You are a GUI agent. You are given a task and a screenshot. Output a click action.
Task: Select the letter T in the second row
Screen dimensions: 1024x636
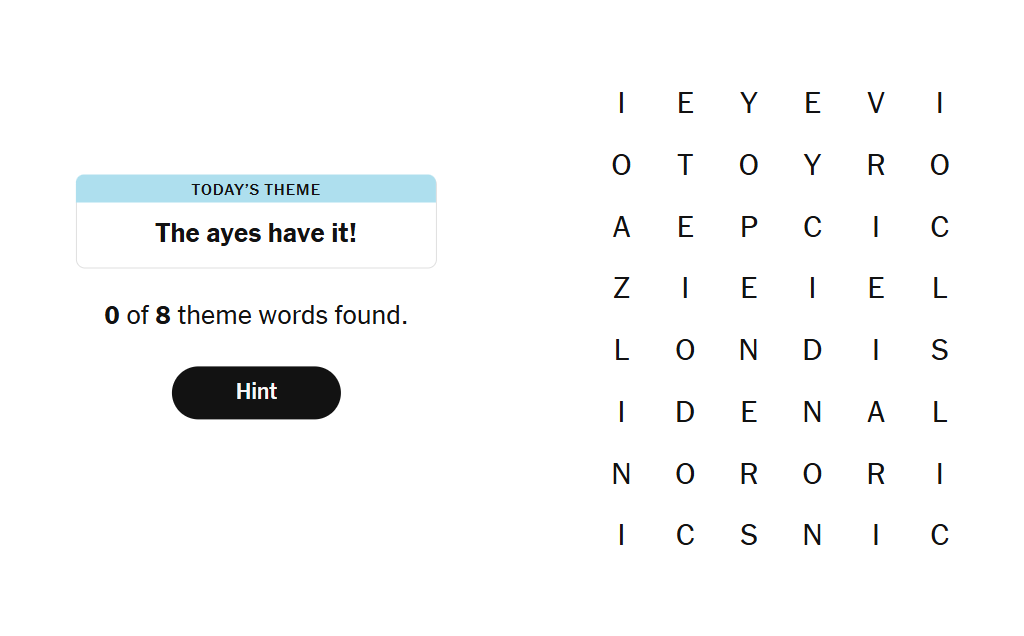(x=685, y=165)
